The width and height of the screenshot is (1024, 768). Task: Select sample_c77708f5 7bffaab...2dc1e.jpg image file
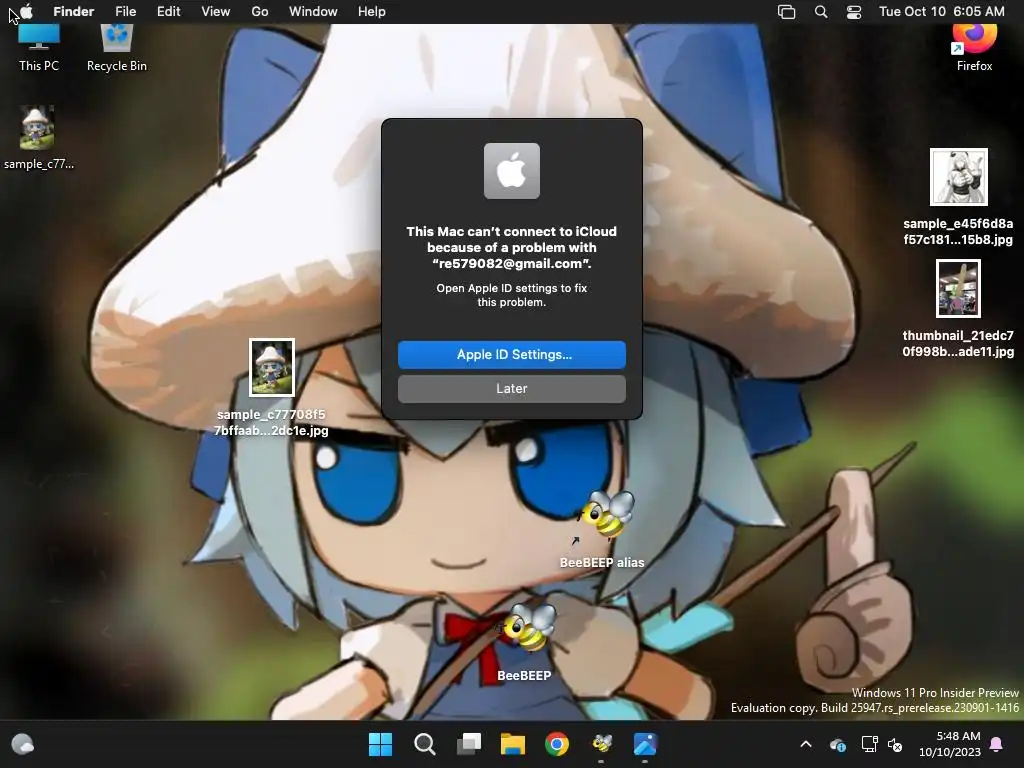tap(272, 387)
